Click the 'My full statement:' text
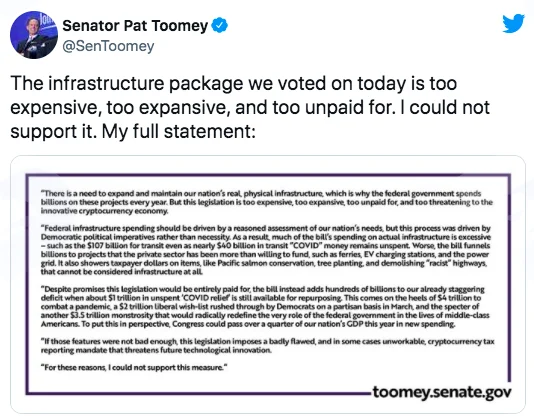Viewport: 534px width, 416px height. click(x=178, y=131)
